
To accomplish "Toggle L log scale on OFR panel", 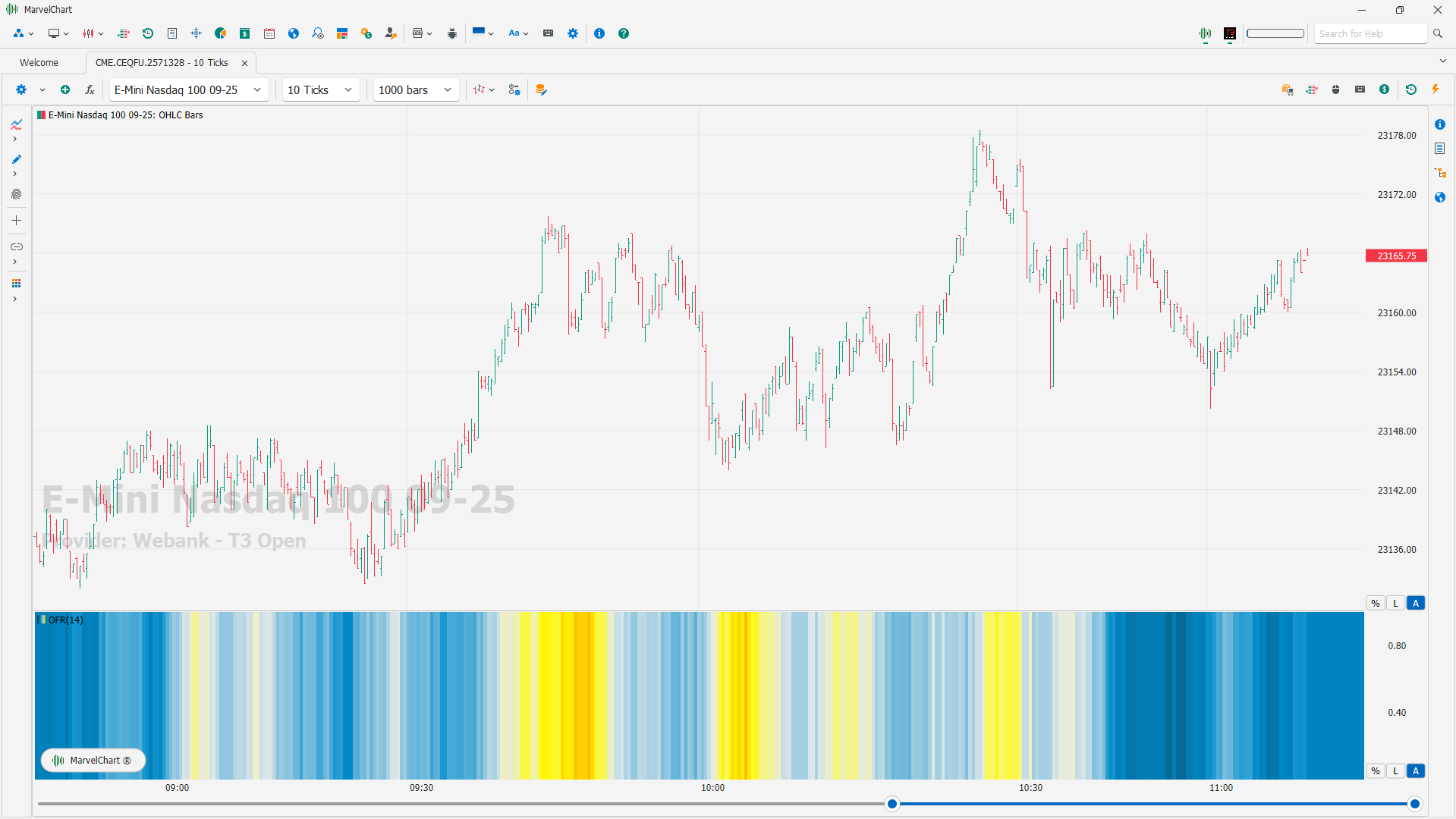I will coord(1395,771).
